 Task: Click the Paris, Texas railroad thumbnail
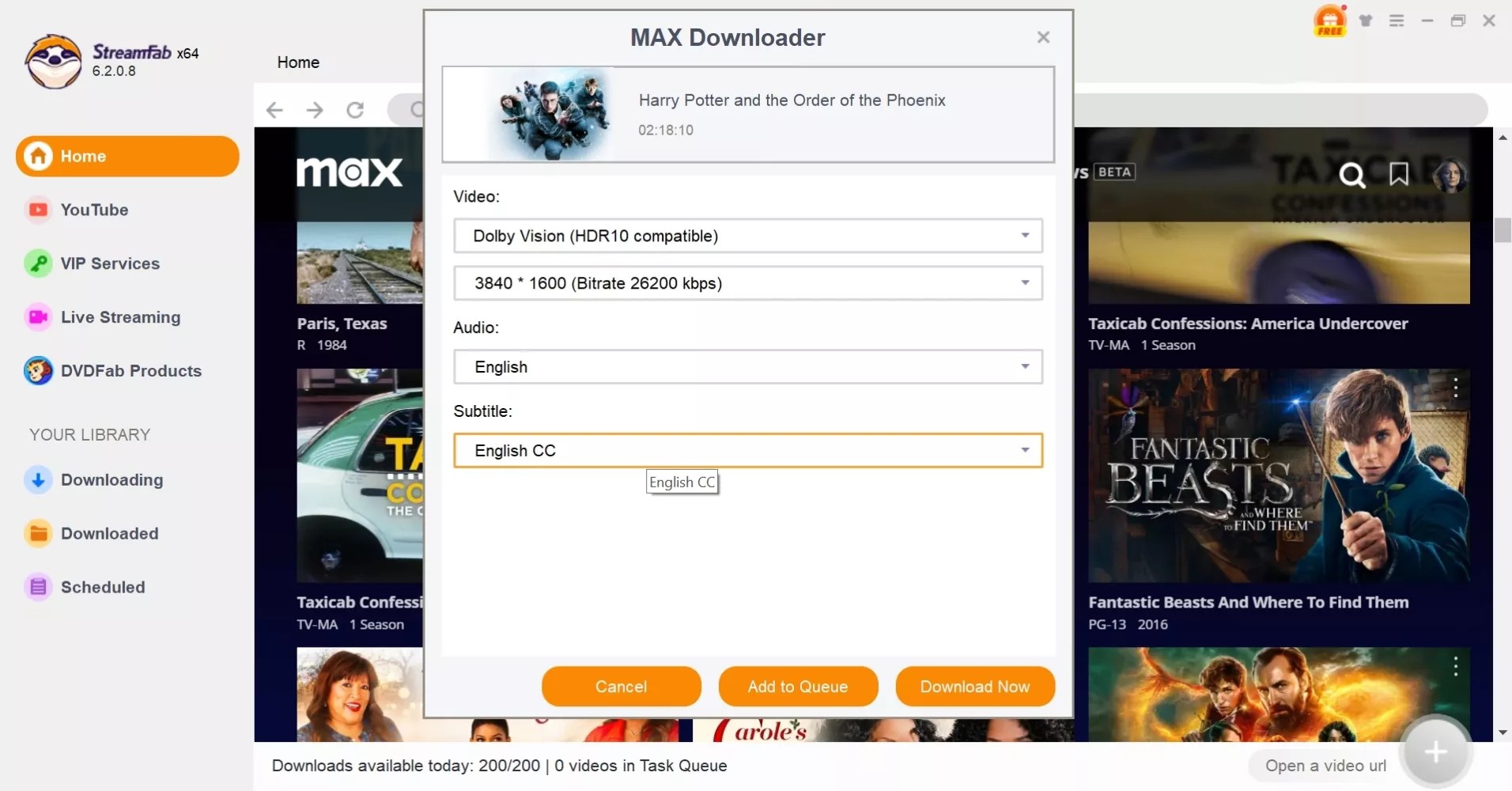(x=360, y=263)
